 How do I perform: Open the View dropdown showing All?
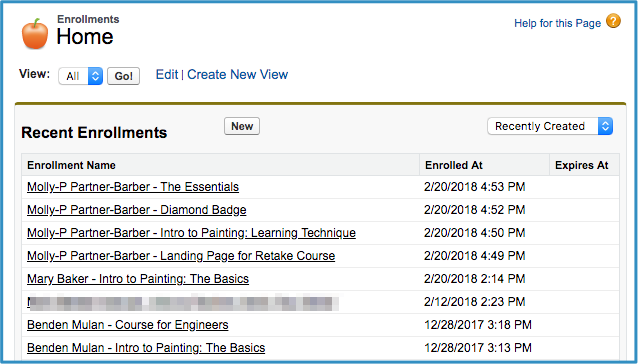[x=81, y=76]
